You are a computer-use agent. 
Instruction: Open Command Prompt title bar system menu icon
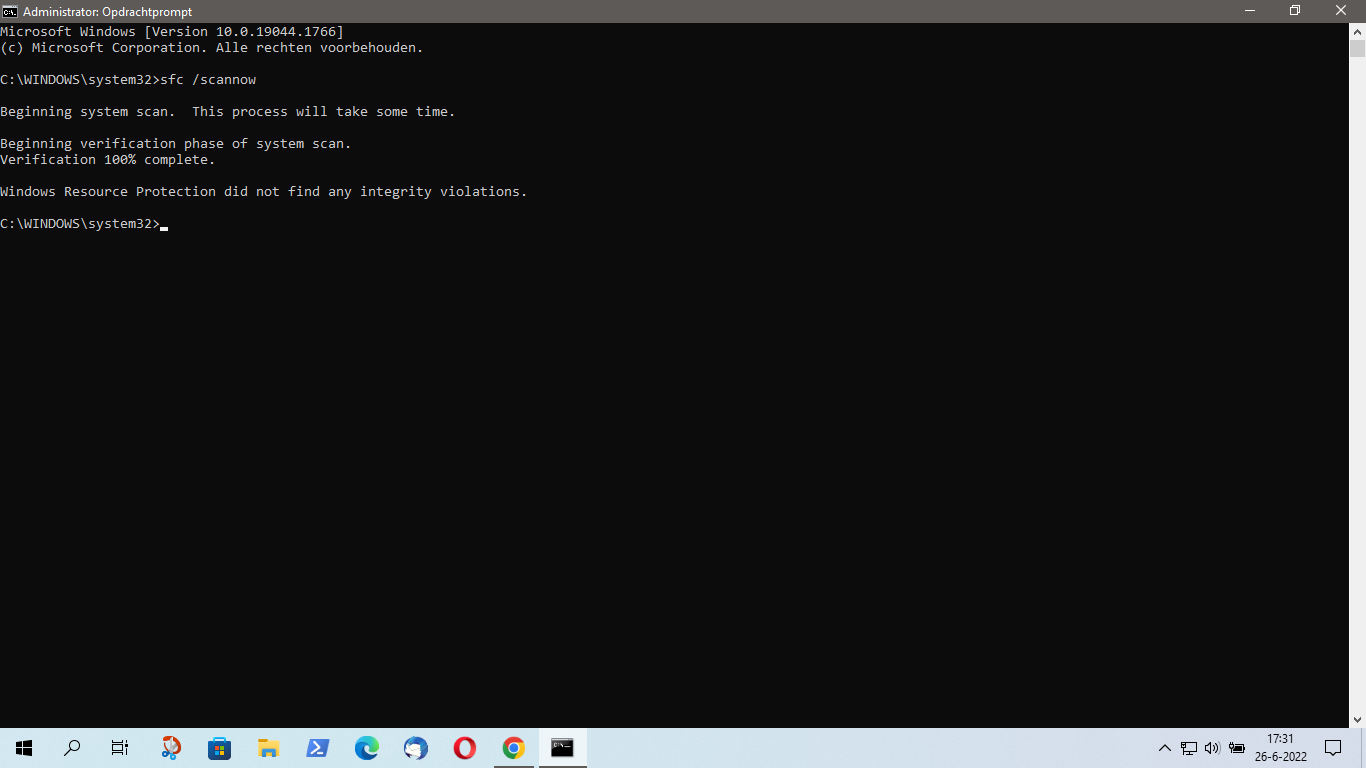[10, 11]
